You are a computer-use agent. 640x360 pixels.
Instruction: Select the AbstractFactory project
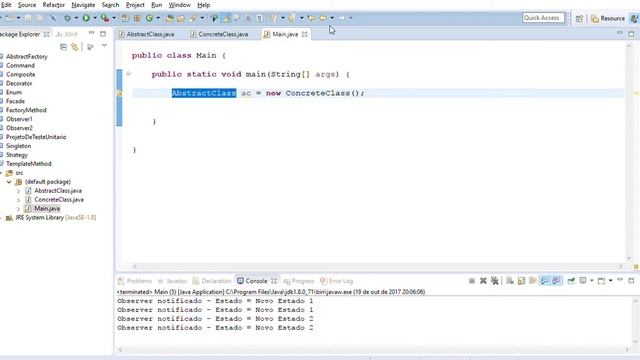pos(27,56)
